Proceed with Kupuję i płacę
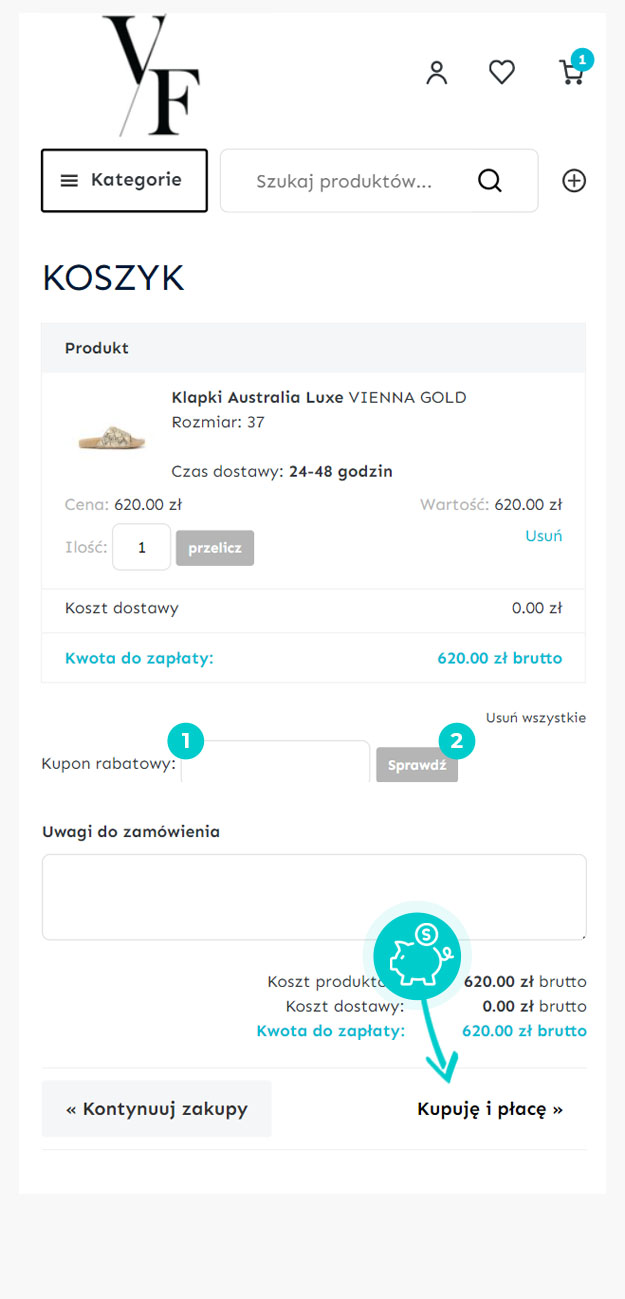Image resolution: width=625 pixels, height=1299 pixels. point(490,1109)
